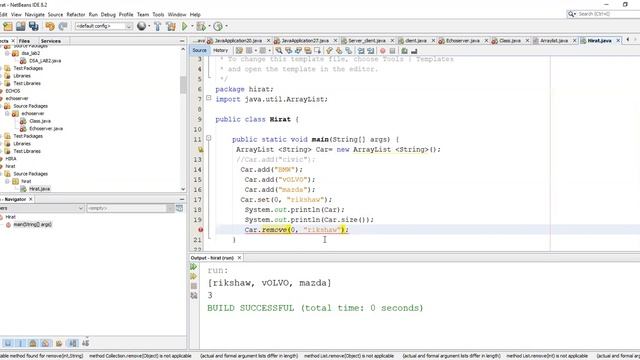The image size is (640, 360).
Task: Click the Comment icon in editor toolbar
Action: point(404,51)
